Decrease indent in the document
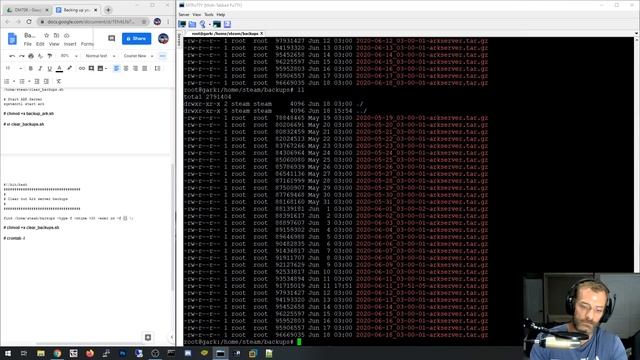The width and height of the screenshot is (640, 360). (37, 81)
